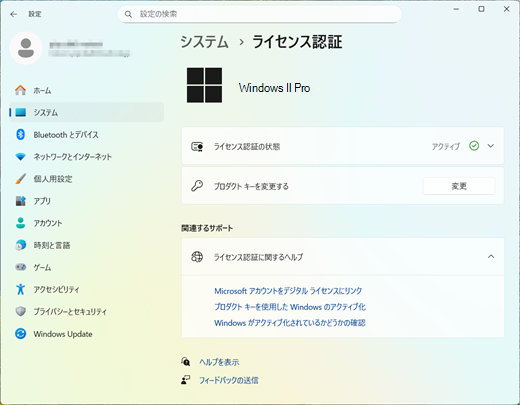Image resolution: width=520 pixels, height=405 pixels.
Task: Open ホーム in the sidebar
Action: pos(87,90)
